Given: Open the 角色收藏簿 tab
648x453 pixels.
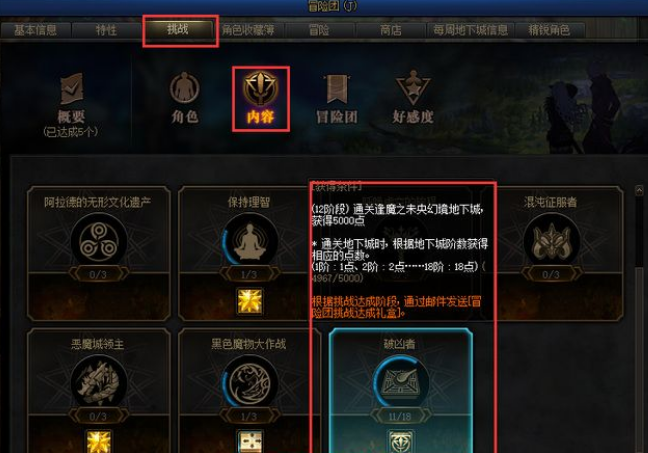Looking at the screenshot, I should point(248,30).
